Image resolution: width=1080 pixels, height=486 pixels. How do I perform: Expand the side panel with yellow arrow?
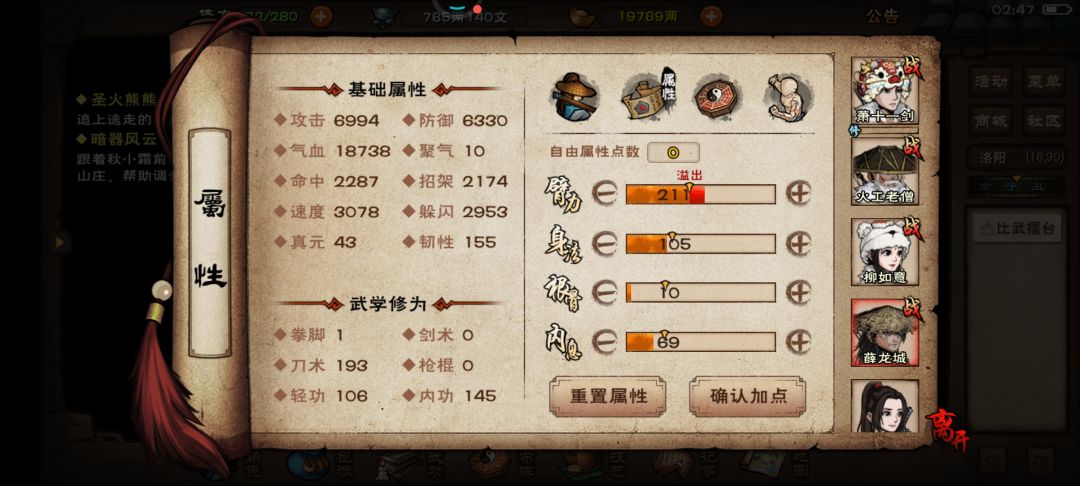tap(60, 242)
